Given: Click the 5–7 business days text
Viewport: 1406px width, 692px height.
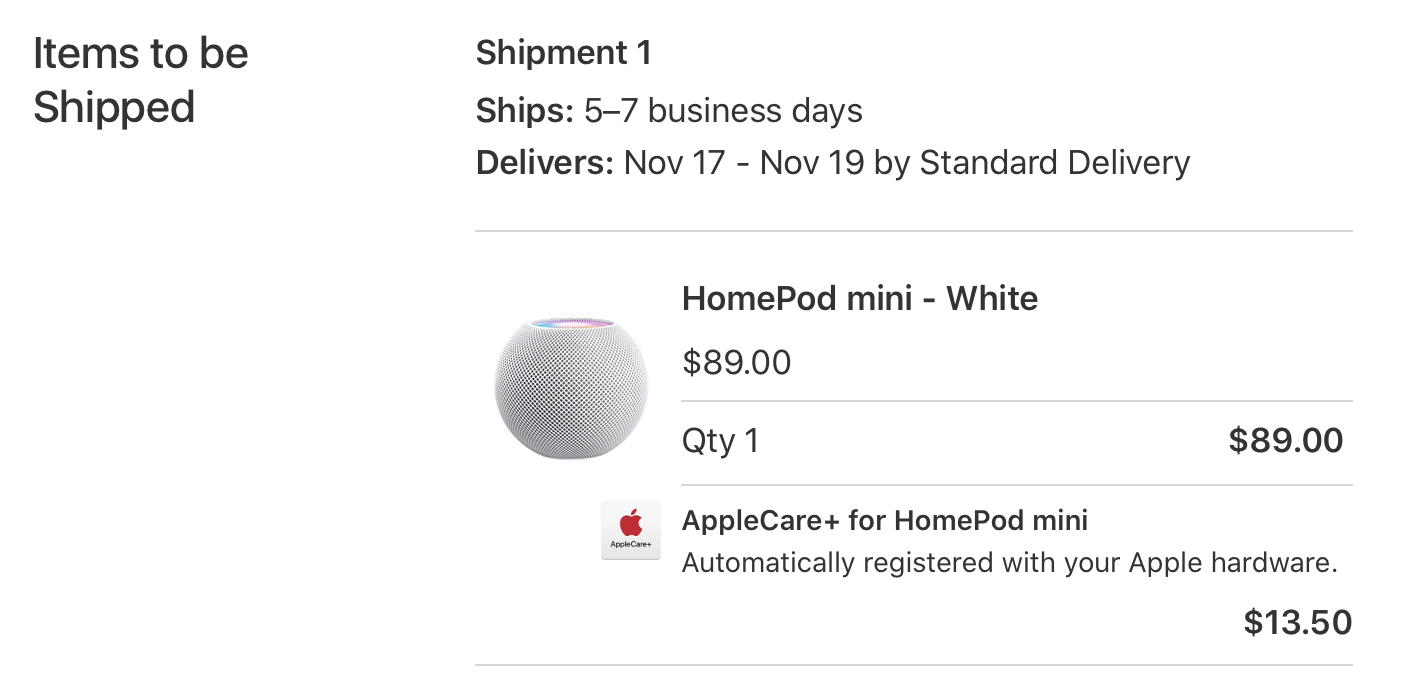Looking at the screenshot, I should (x=723, y=110).
